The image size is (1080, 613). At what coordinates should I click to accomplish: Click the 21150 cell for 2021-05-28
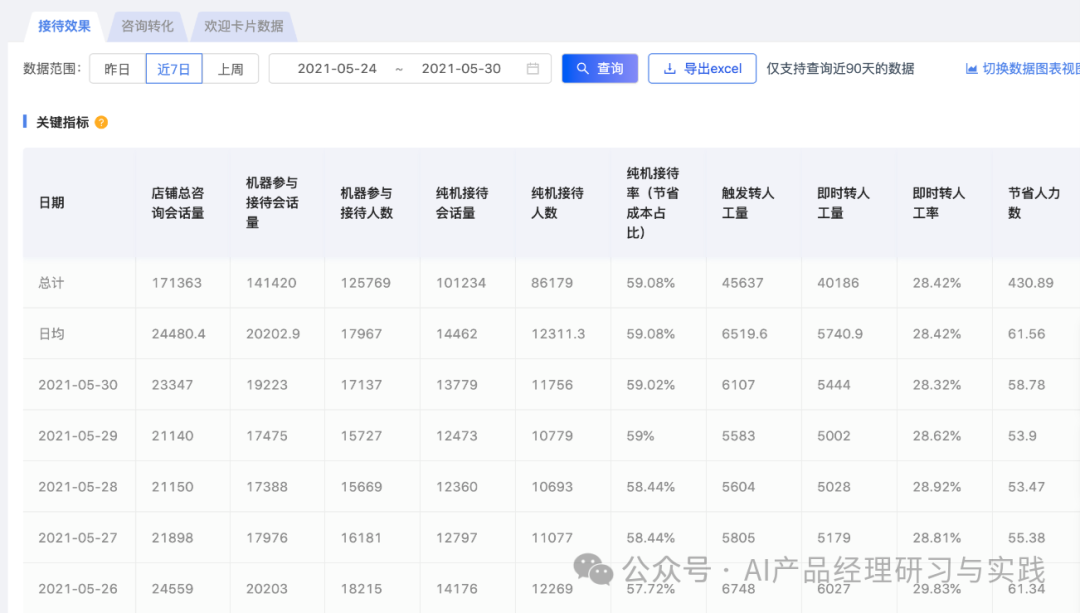[x=172, y=487]
